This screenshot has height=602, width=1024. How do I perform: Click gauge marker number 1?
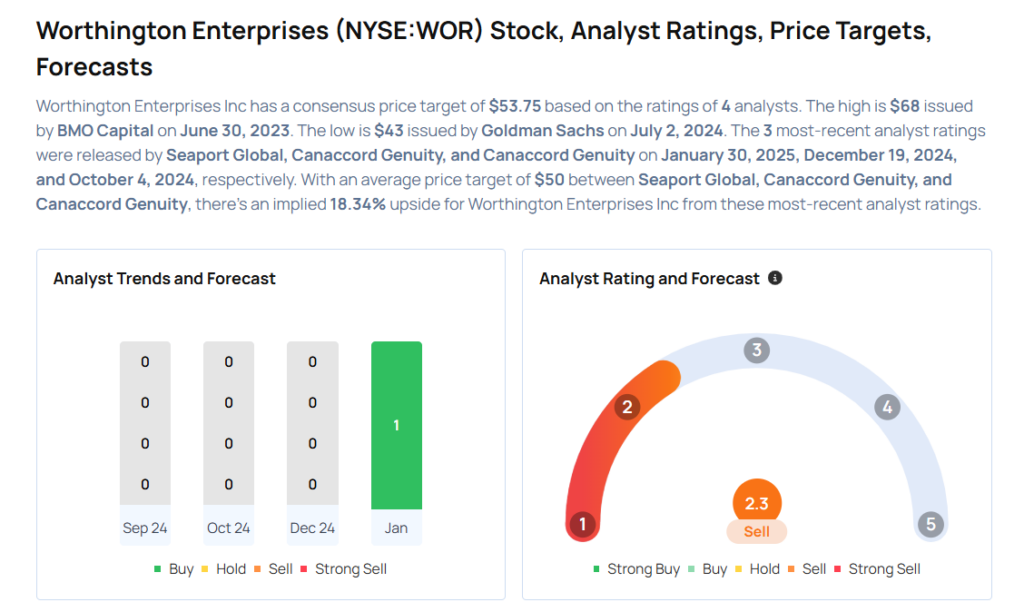[582, 524]
